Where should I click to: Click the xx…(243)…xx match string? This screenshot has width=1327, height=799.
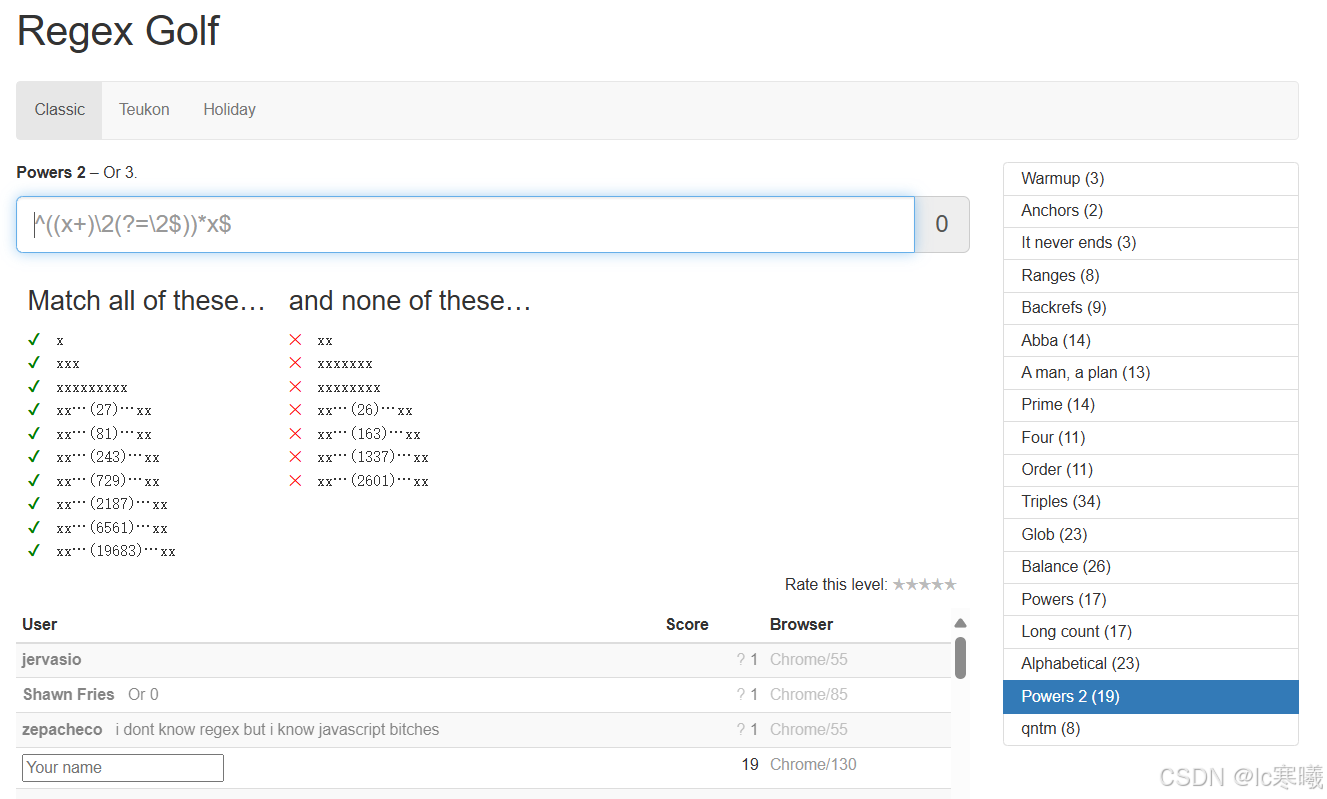point(108,458)
